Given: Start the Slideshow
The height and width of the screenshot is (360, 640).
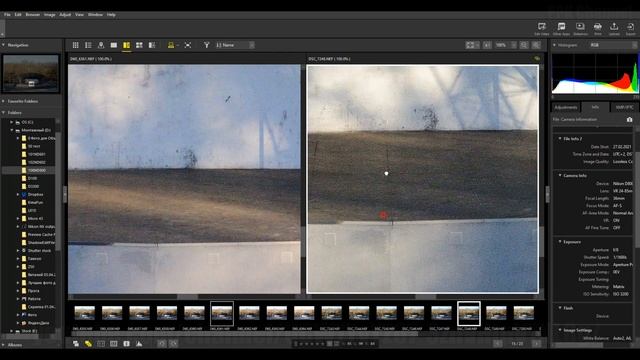Looking at the screenshot, I should pos(580,29).
